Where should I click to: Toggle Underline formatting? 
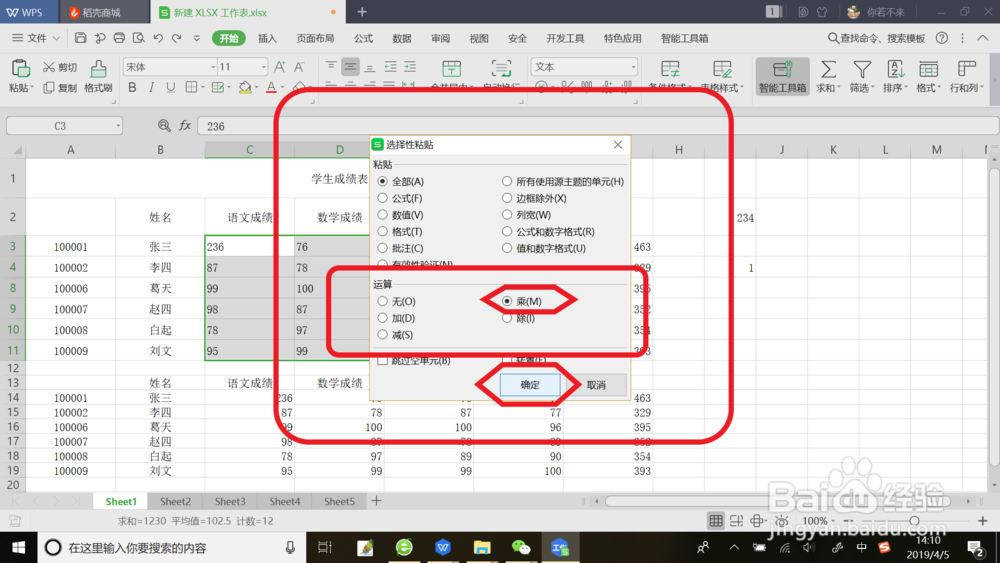coord(170,87)
